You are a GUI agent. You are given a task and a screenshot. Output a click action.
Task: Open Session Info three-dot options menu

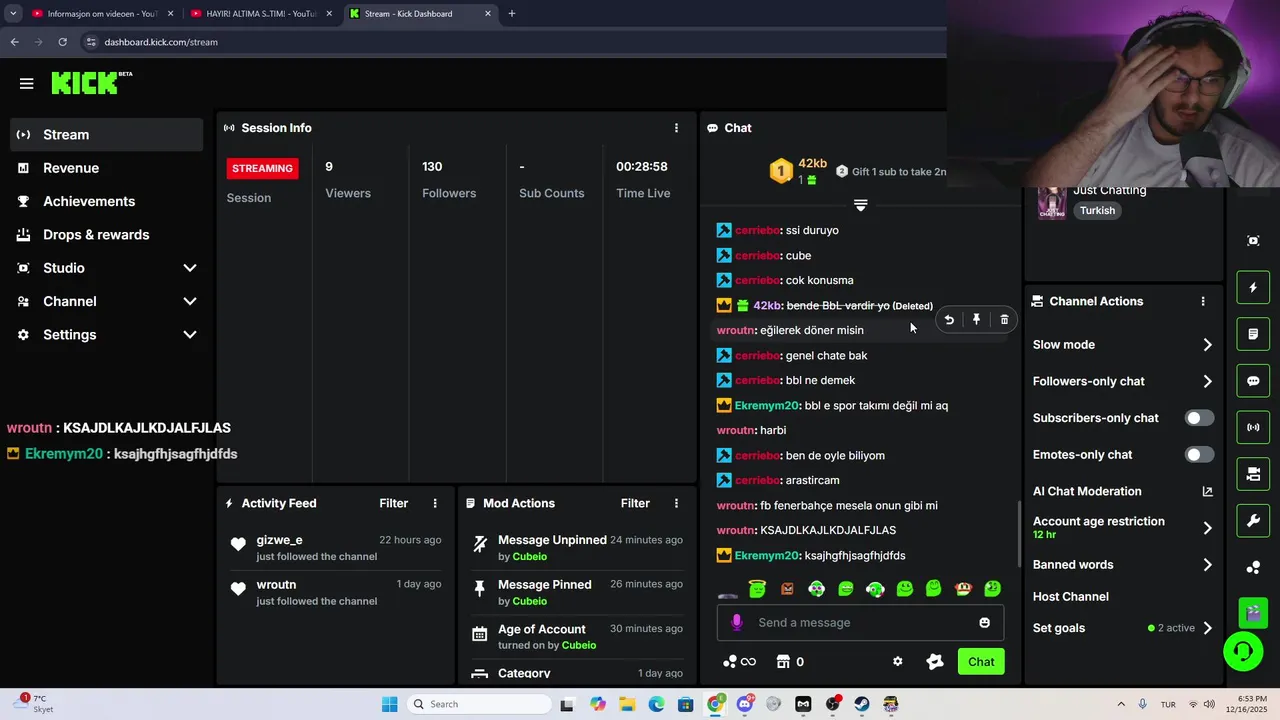tap(676, 128)
